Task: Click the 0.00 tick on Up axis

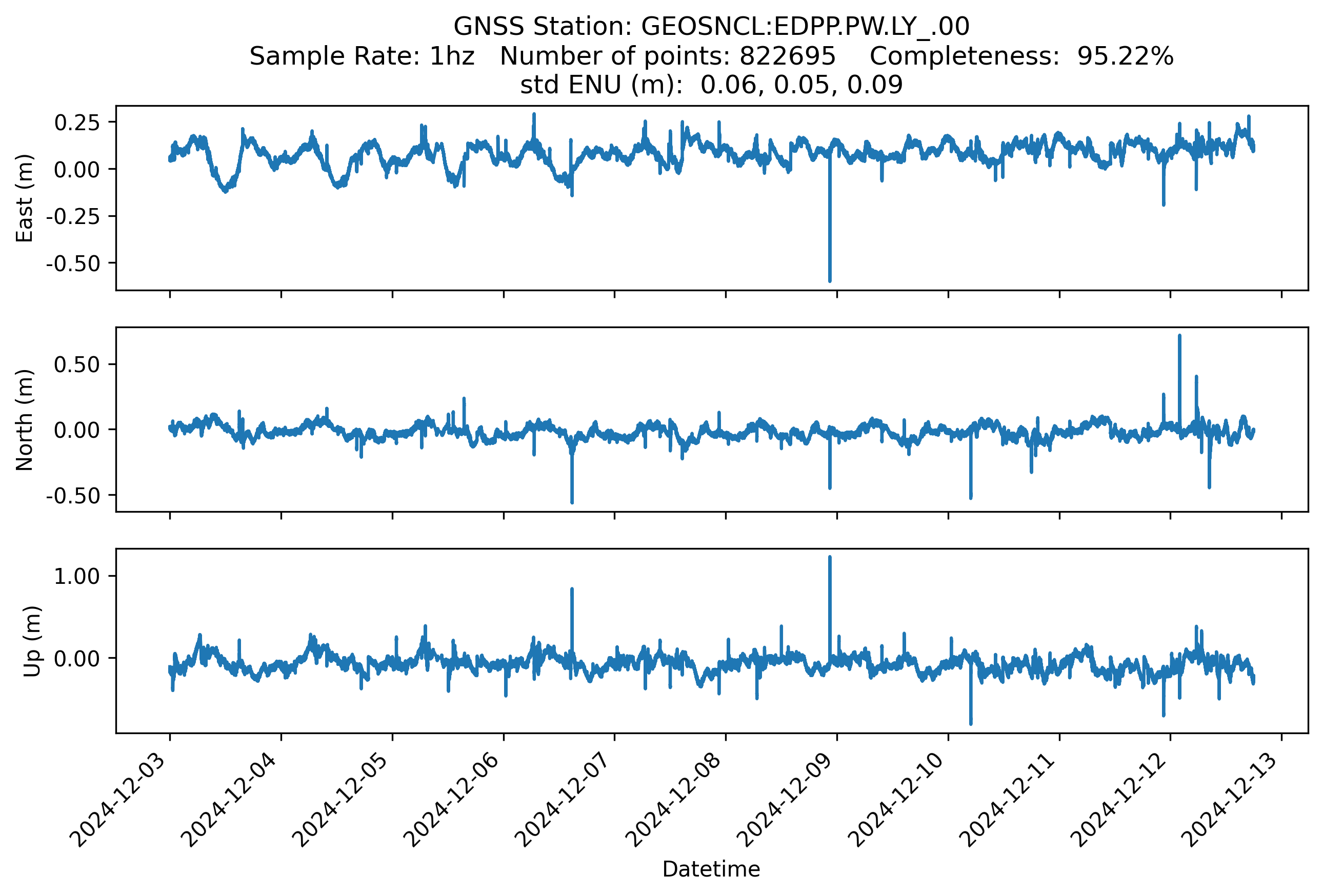Action: [77, 659]
